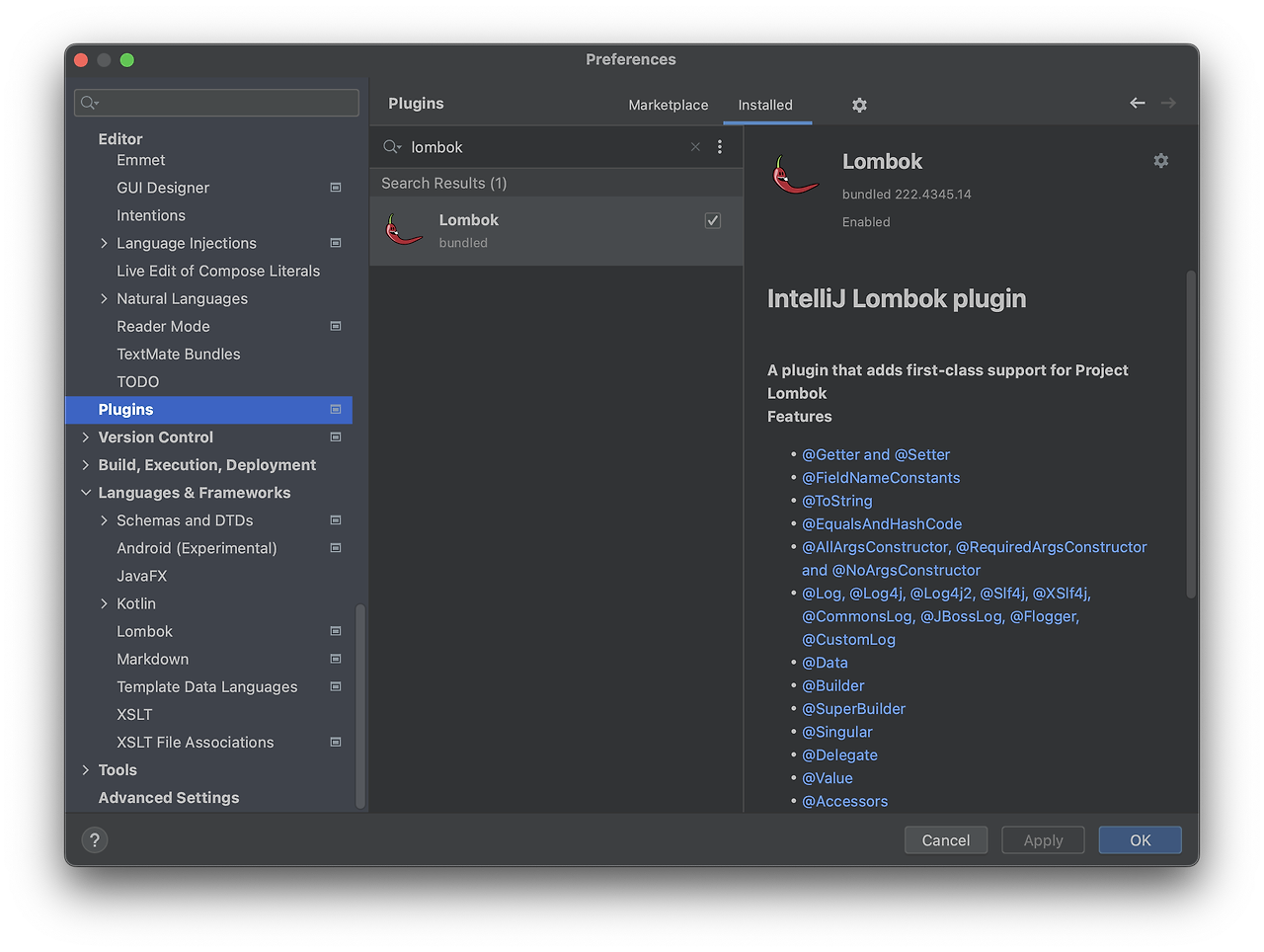Click the Lombok chili pepper icon in results
Viewport: 1264px width, 952px height.
click(404, 230)
